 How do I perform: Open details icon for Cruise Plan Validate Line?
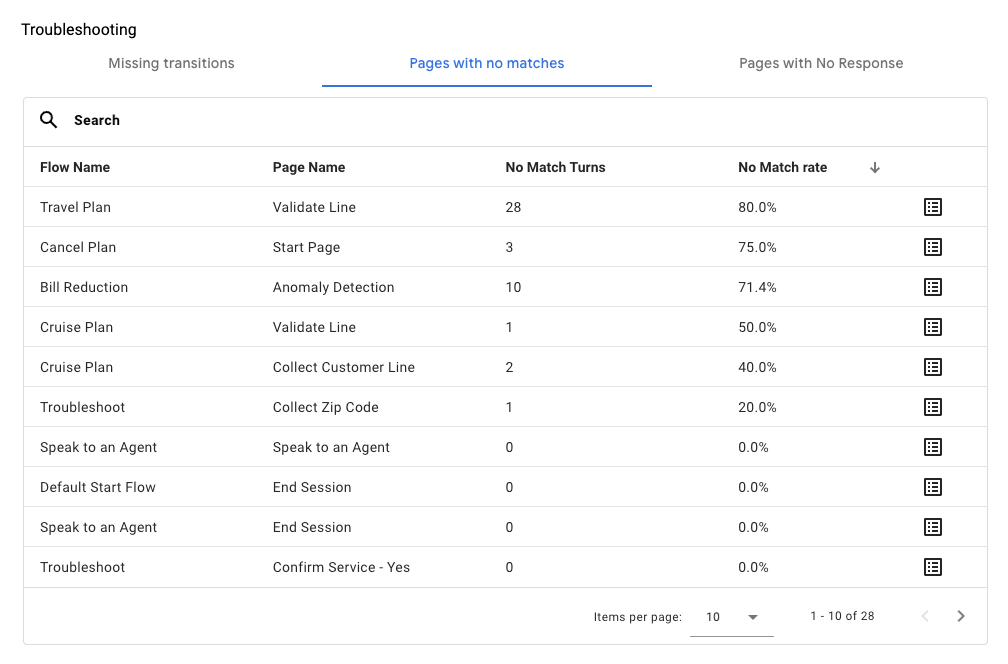coord(933,327)
